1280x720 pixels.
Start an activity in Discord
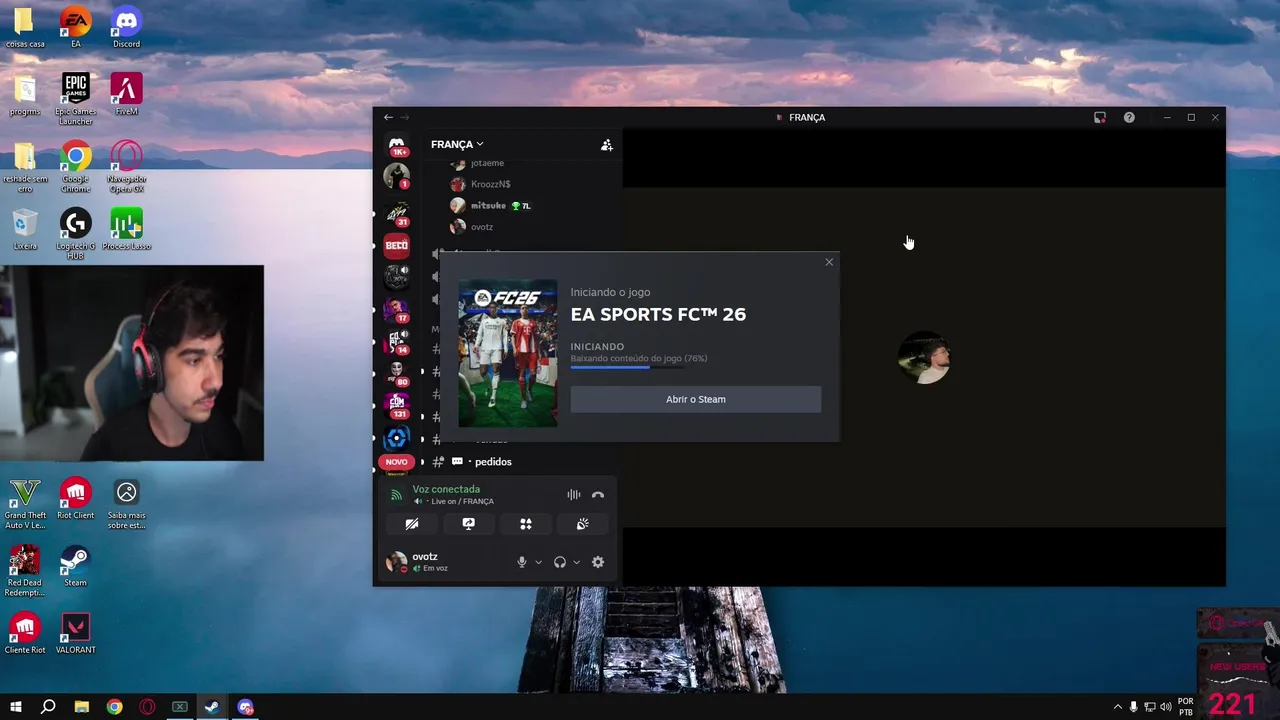(526, 524)
